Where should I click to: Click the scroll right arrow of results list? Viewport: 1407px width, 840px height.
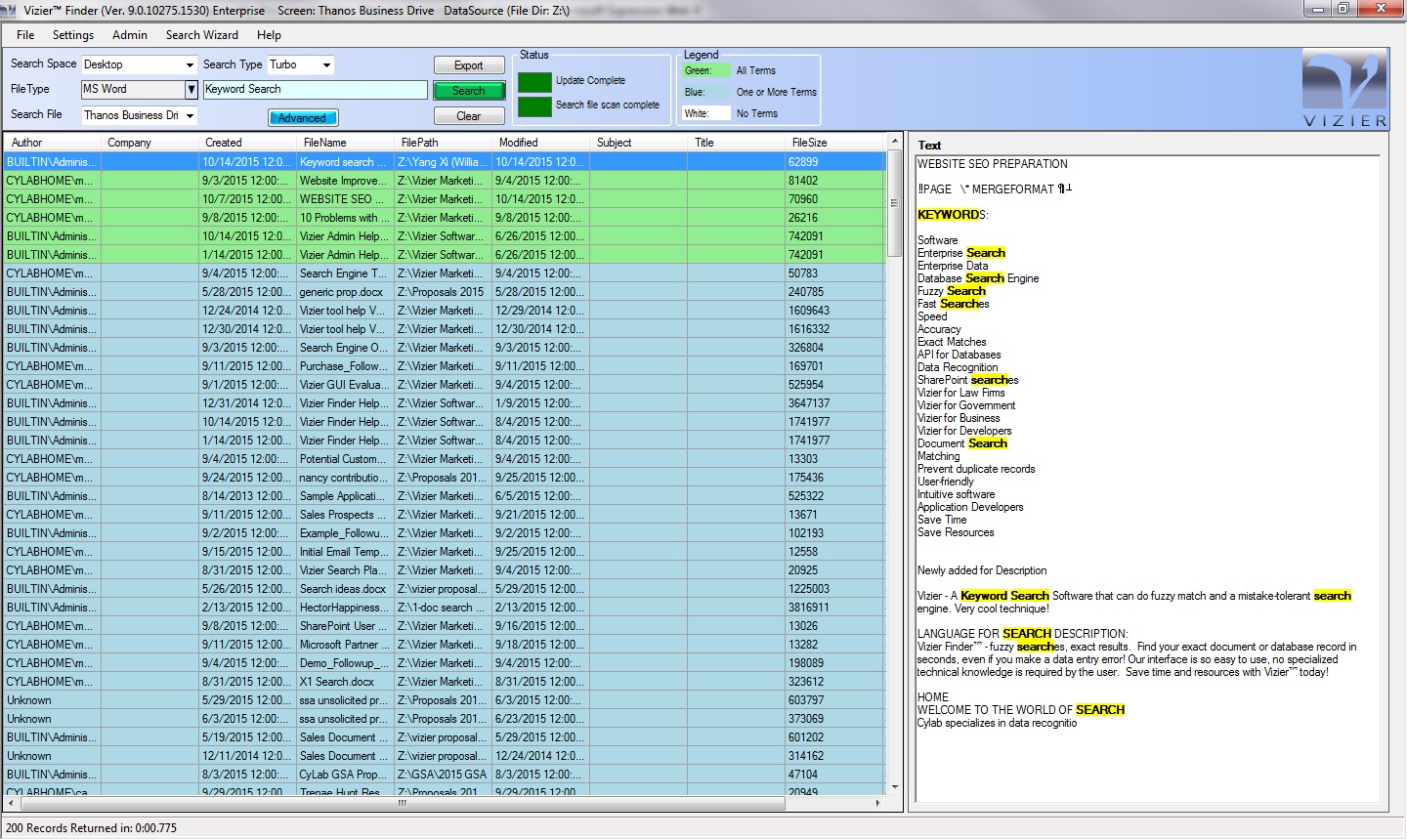[x=877, y=803]
